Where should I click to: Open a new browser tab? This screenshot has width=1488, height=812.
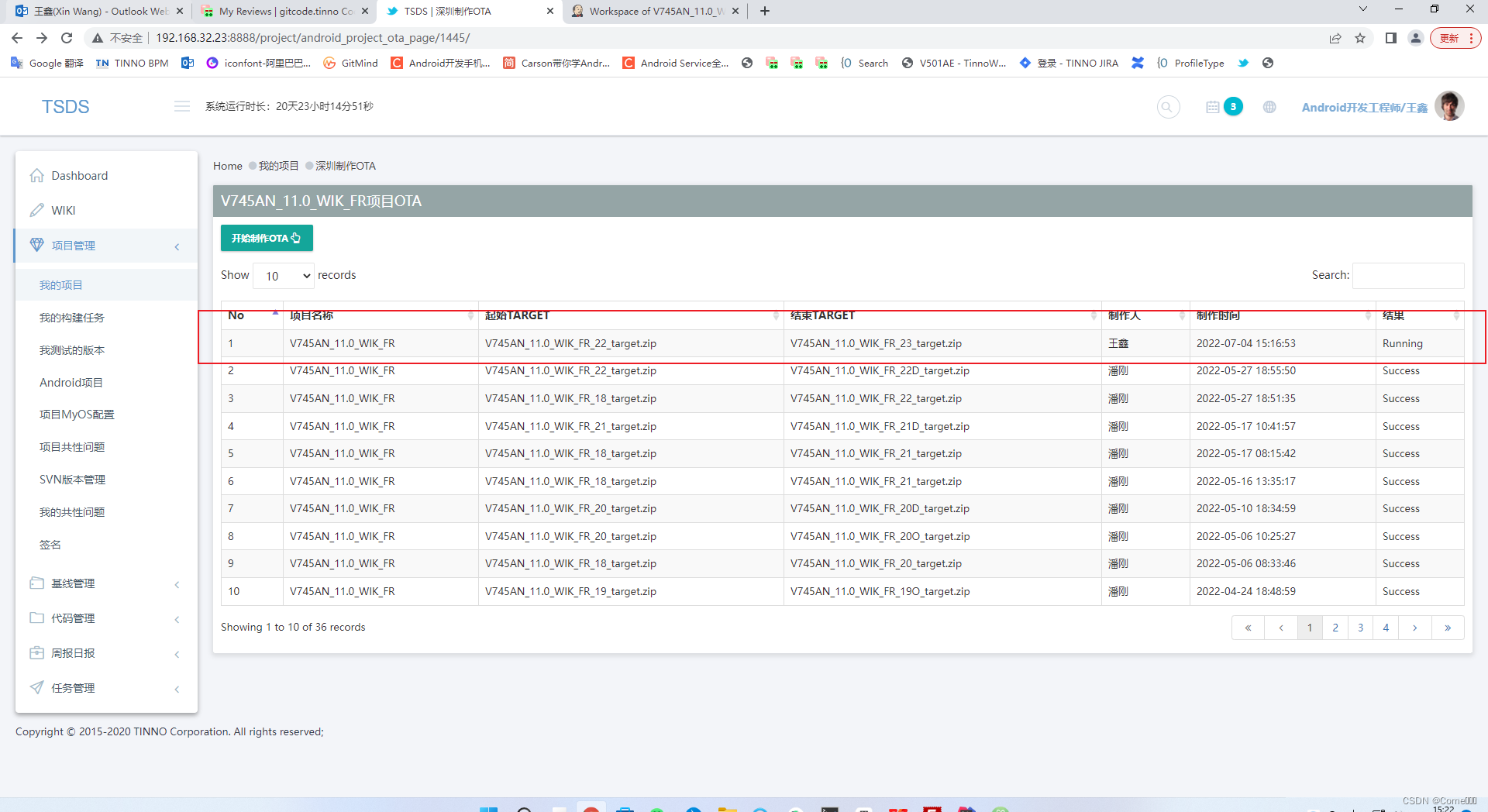[765, 11]
